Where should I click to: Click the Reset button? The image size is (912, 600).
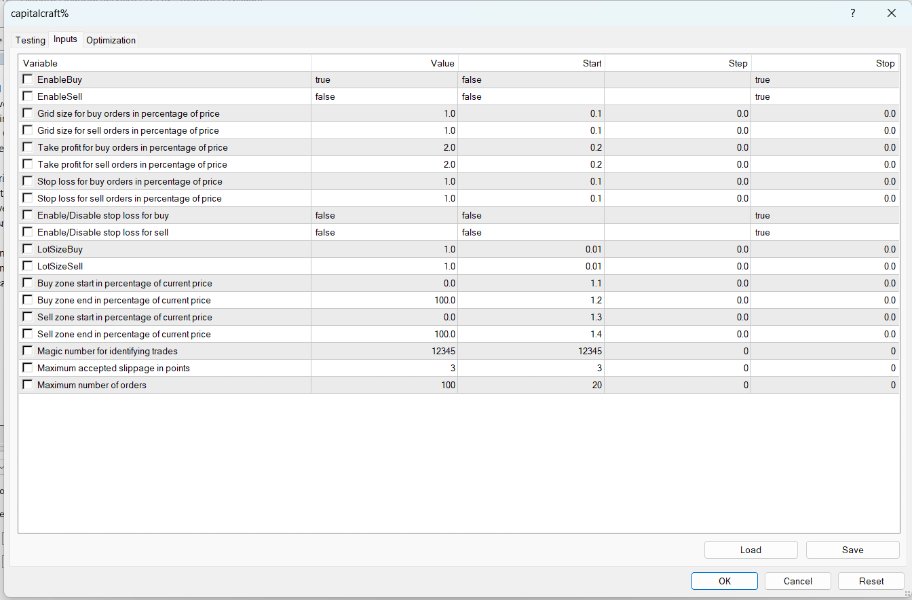coord(871,581)
